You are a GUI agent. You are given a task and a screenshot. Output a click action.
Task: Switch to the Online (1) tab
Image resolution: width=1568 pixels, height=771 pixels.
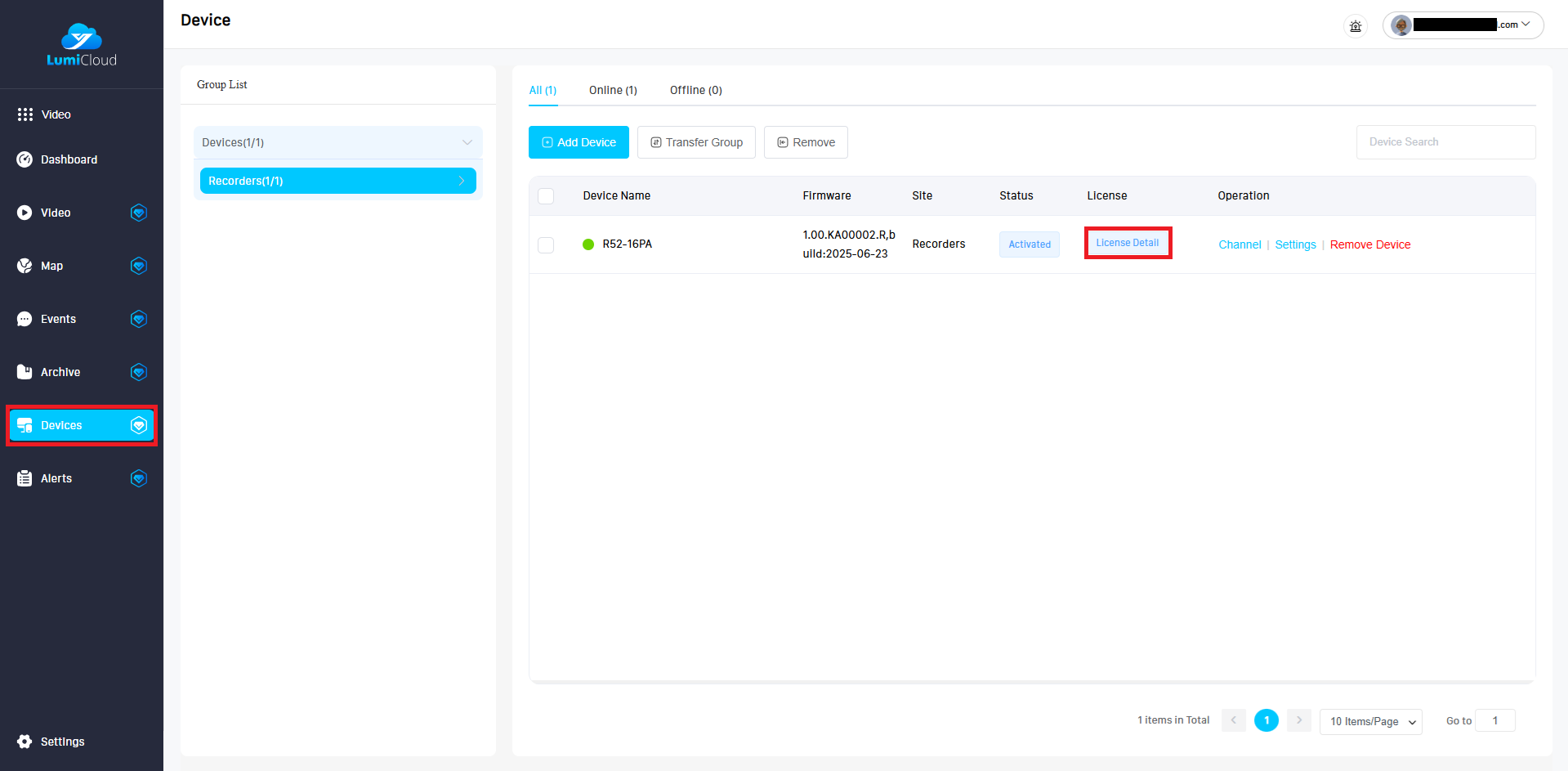(x=613, y=90)
